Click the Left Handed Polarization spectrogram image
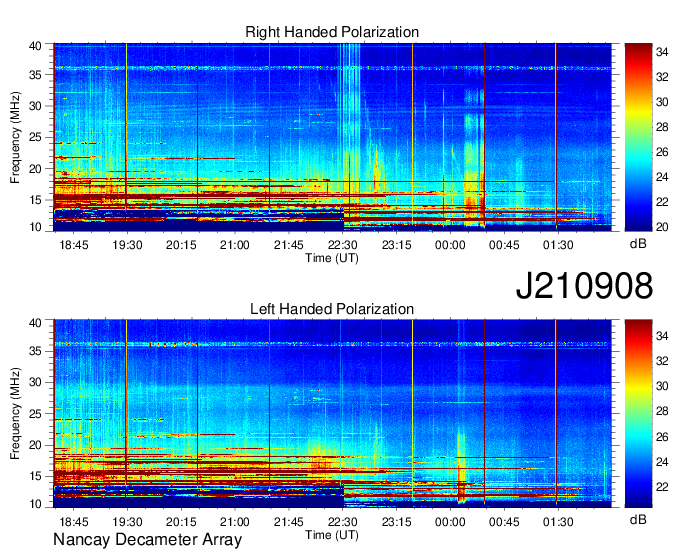680x552 pixels. [333, 413]
